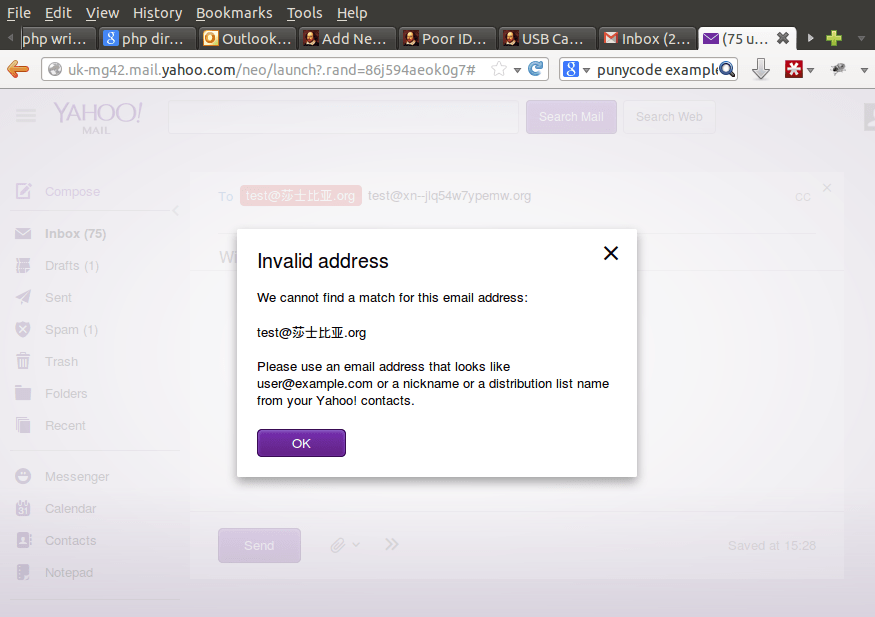
Task: Open the list all tabs dropdown
Action: 862,38
